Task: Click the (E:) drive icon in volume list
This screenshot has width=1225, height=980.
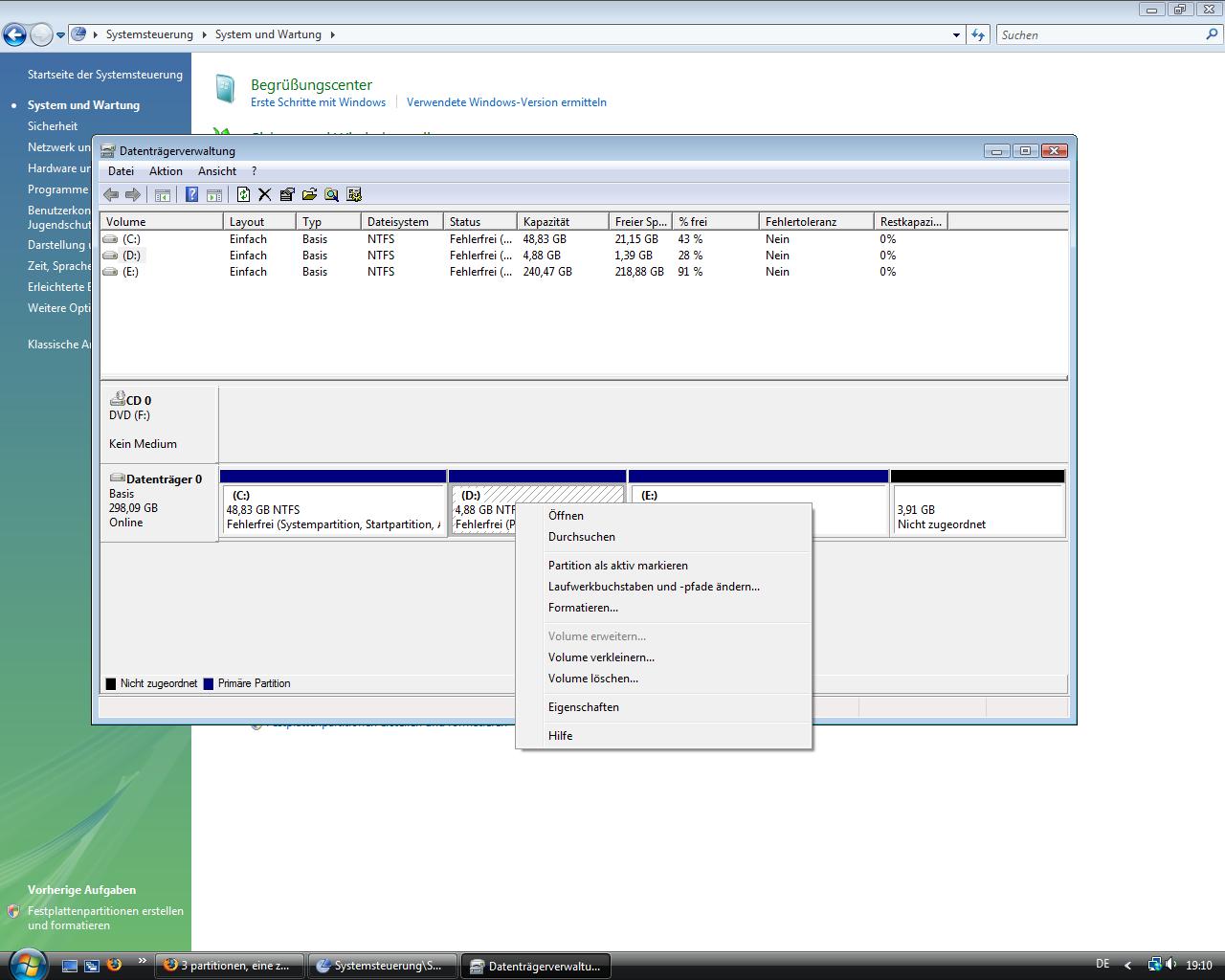Action: (x=111, y=272)
